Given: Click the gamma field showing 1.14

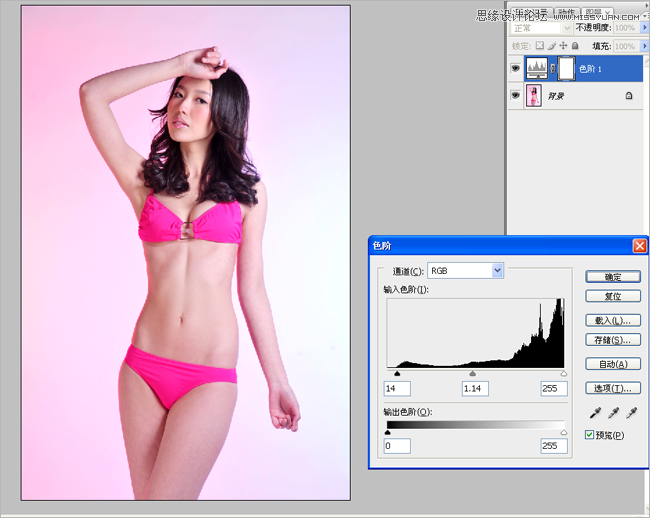Looking at the screenshot, I should click(x=475, y=389).
